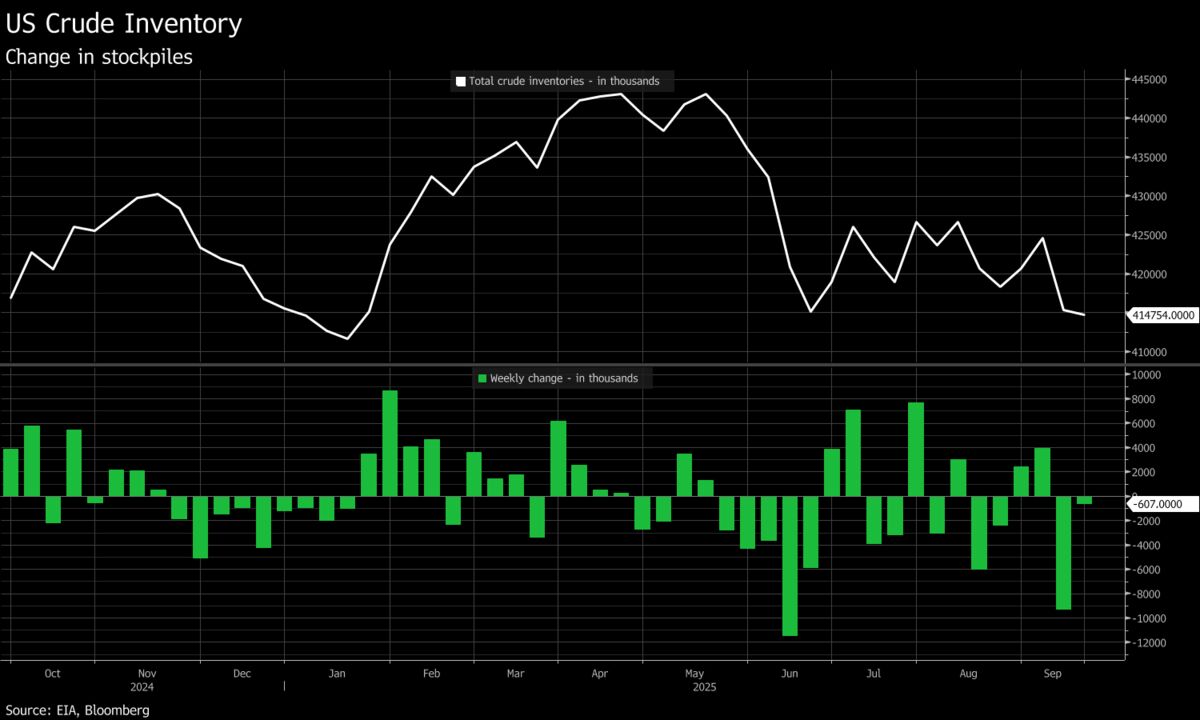1200x720 pixels.
Task: Click the largest negative green bar in June
Action: [x=790, y=565]
